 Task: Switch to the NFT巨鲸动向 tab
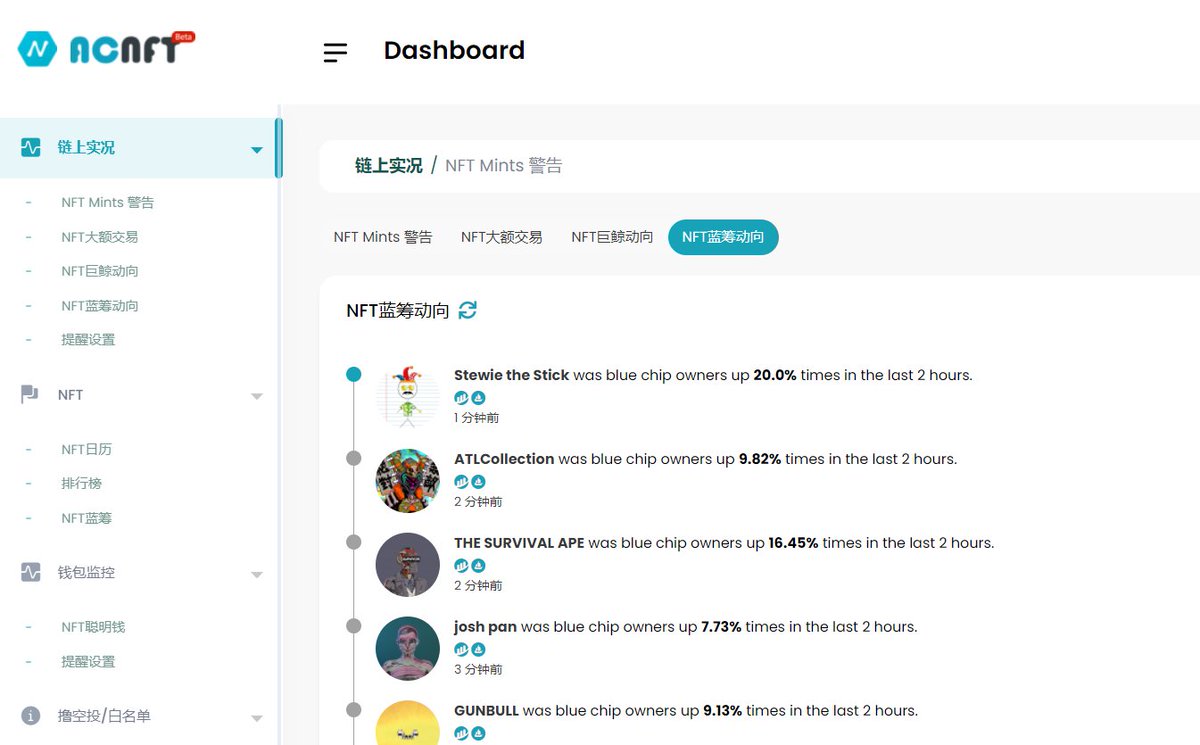coord(612,237)
